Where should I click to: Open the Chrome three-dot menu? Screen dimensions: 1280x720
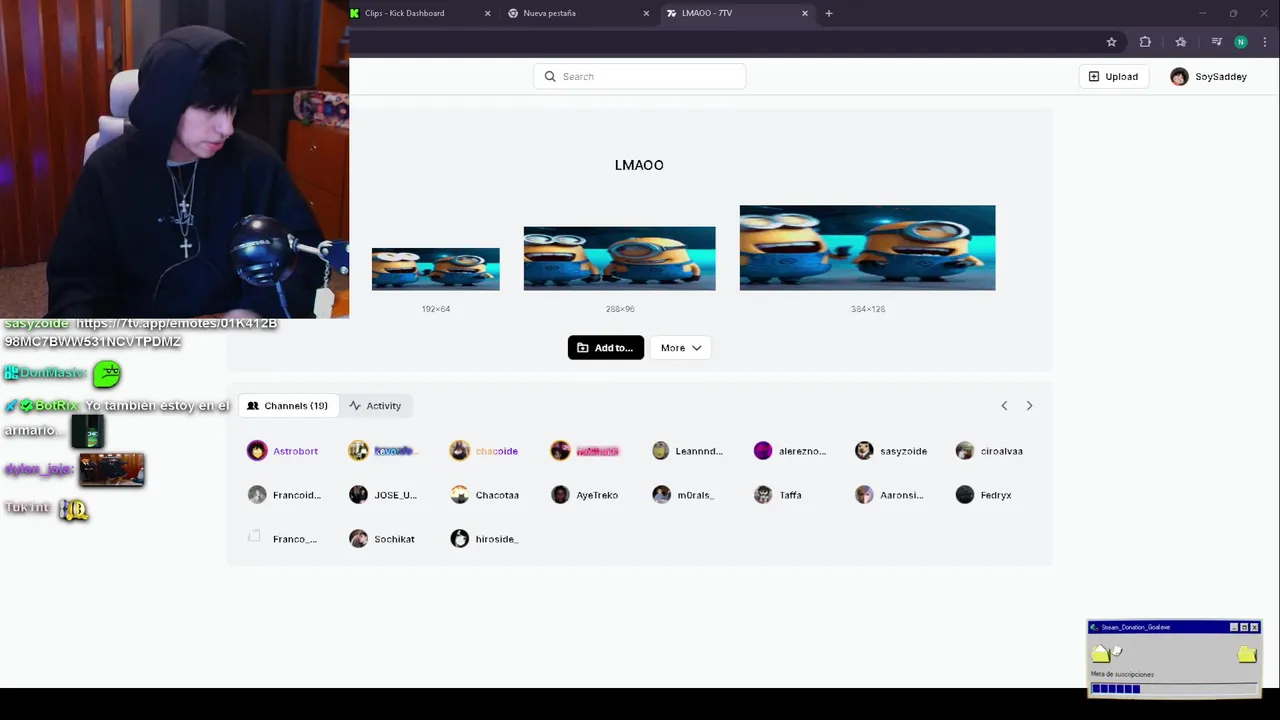1265,42
